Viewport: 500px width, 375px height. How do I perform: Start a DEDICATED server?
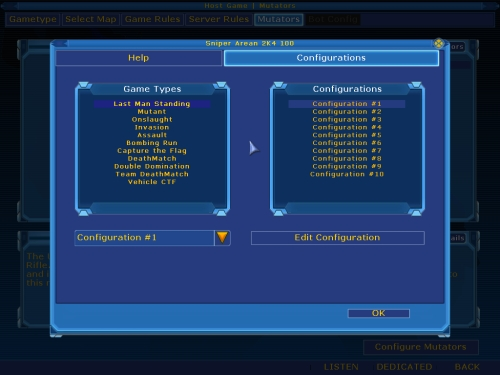404,367
